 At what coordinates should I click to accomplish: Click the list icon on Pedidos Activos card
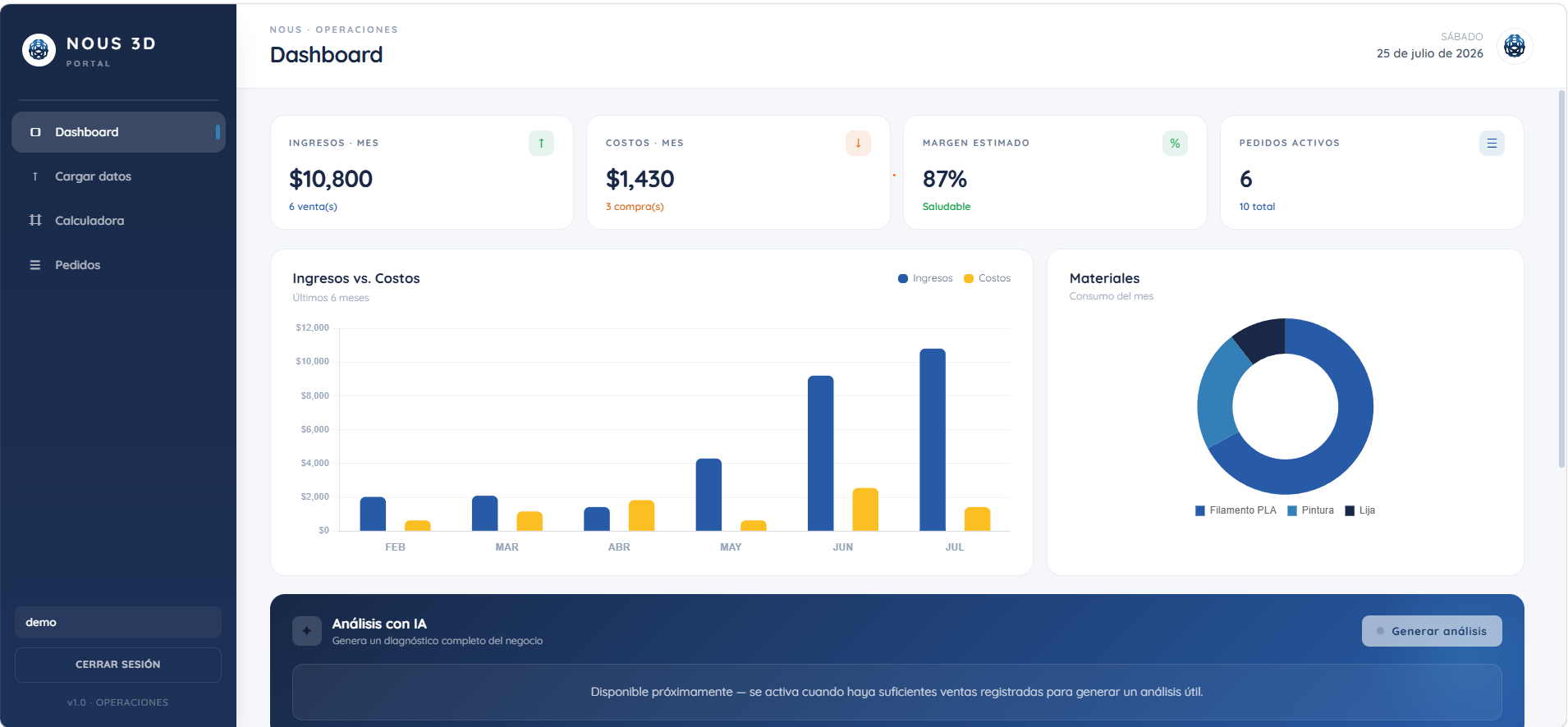click(x=1492, y=143)
